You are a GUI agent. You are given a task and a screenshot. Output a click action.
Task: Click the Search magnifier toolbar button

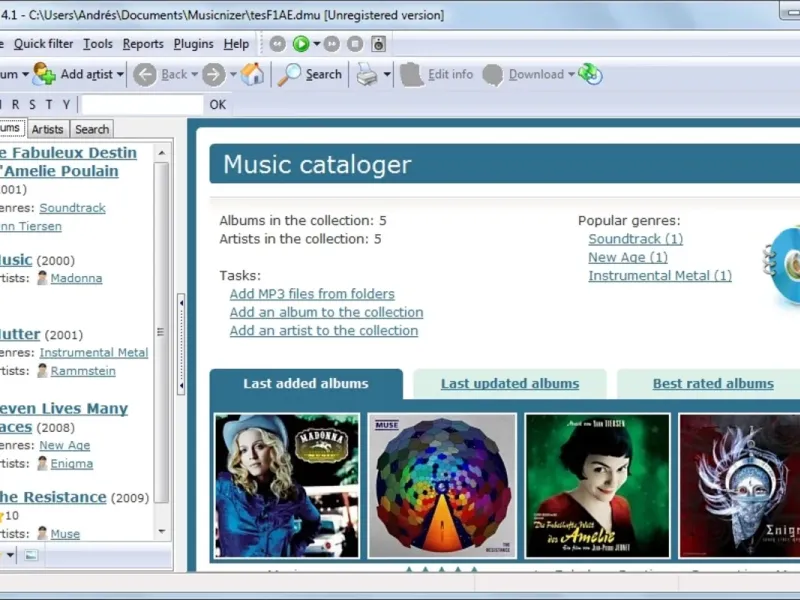pos(310,74)
